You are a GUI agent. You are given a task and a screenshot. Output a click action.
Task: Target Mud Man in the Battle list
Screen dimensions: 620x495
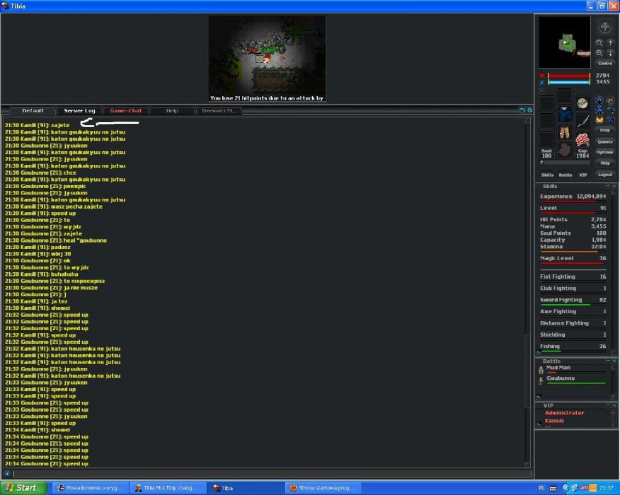coord(572,369)
